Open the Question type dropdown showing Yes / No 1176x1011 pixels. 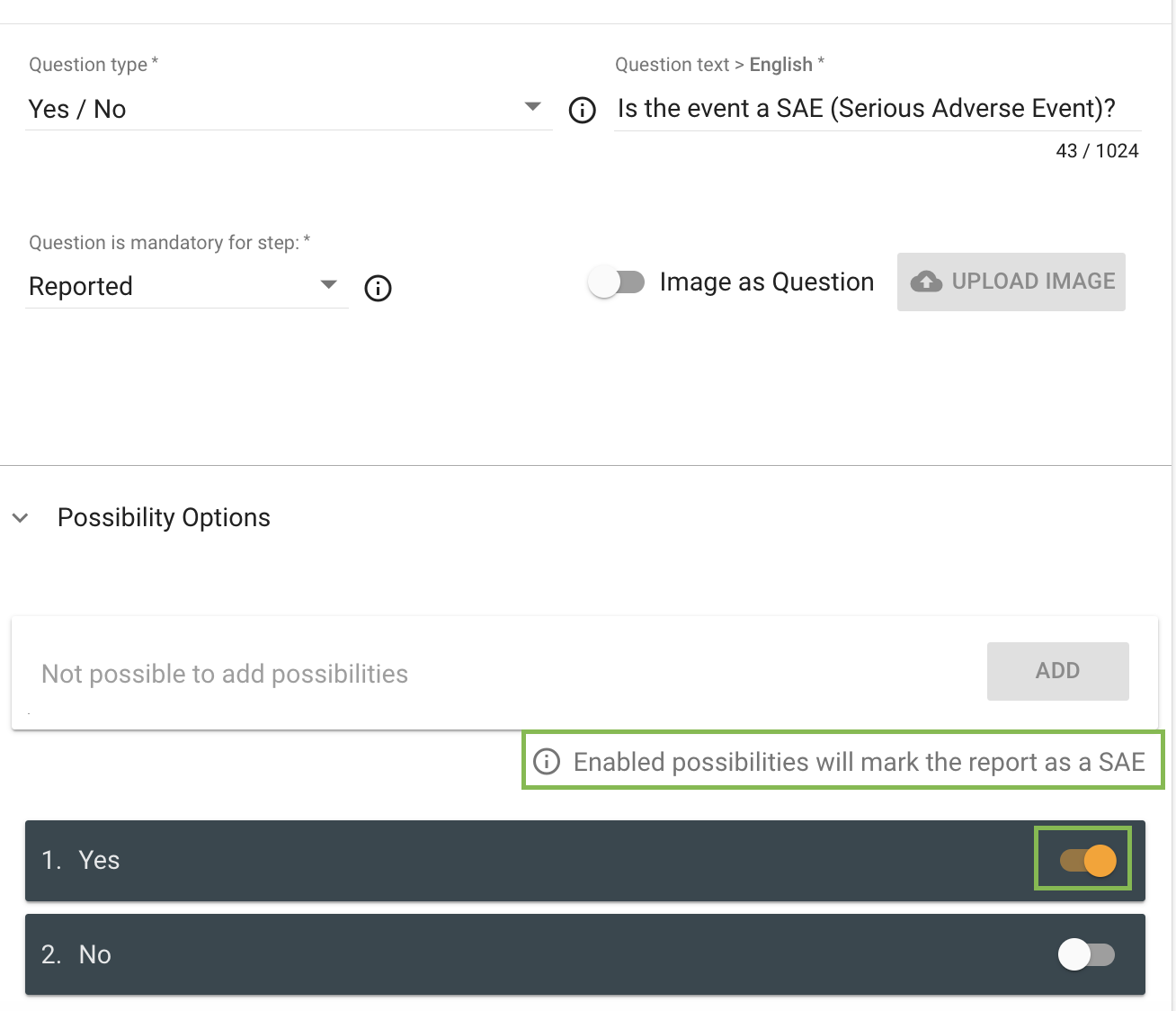[x=270, y=108]
